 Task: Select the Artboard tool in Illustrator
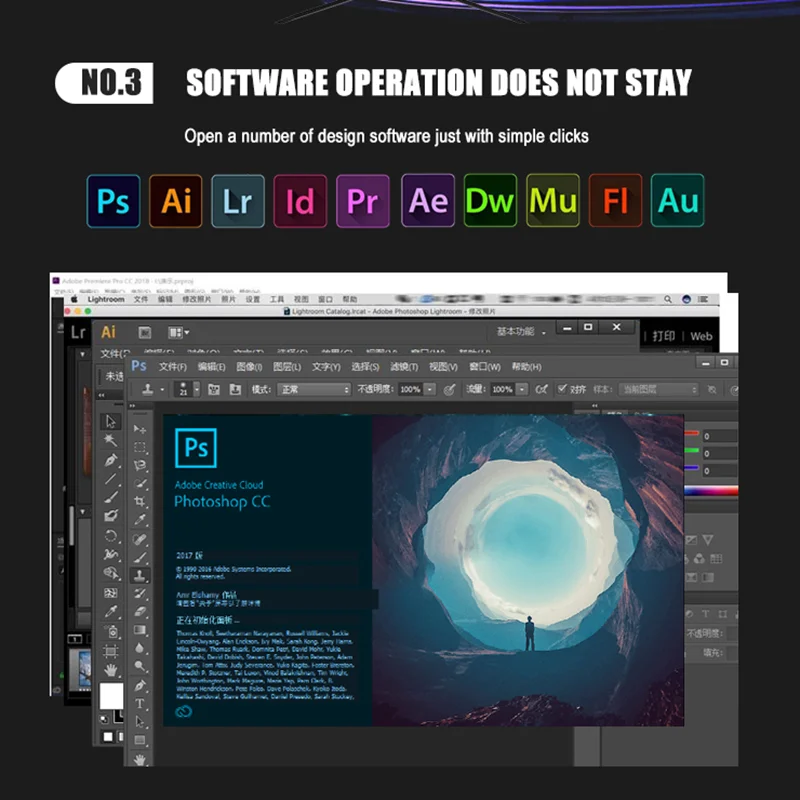point(111,650)
